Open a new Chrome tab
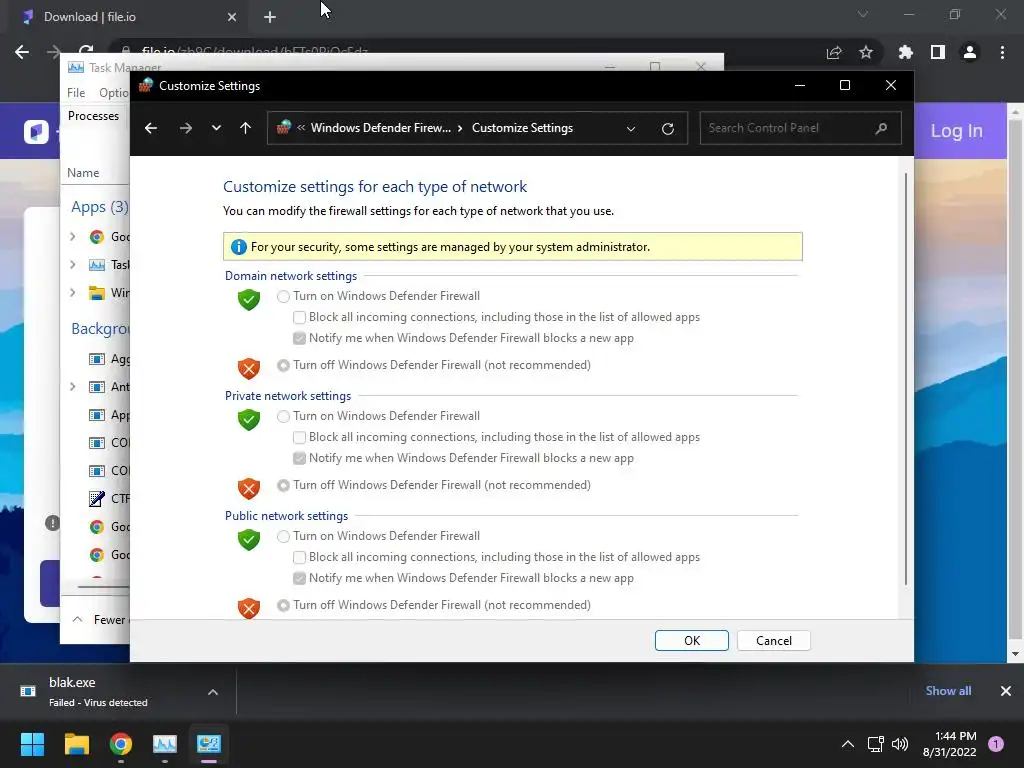This screenshot has height=768, width=1024. click(x=270, y=17)
